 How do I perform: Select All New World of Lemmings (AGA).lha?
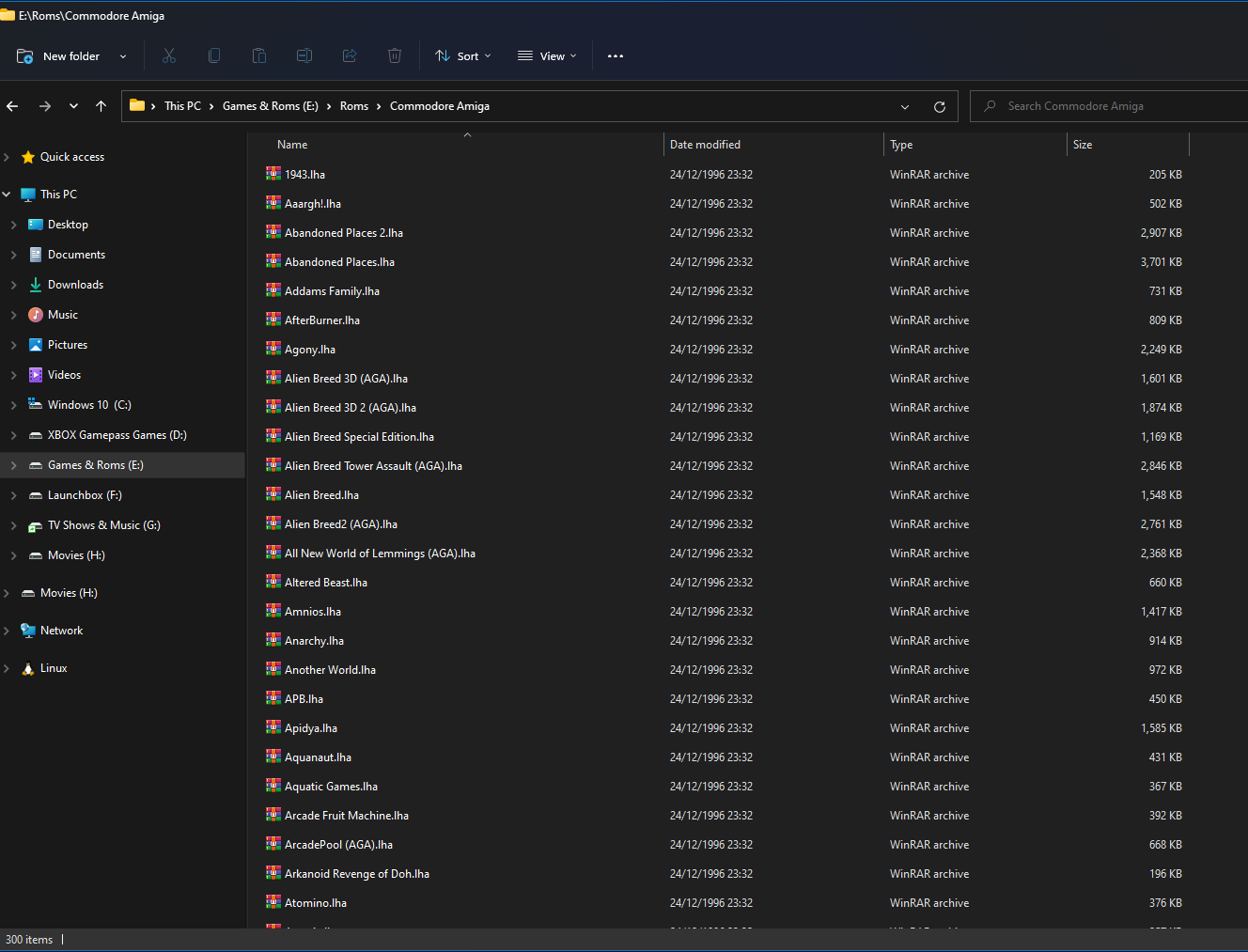tap(380, 553)
